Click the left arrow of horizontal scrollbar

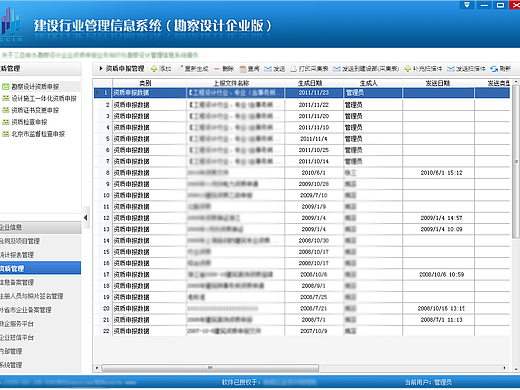[97, 368]
